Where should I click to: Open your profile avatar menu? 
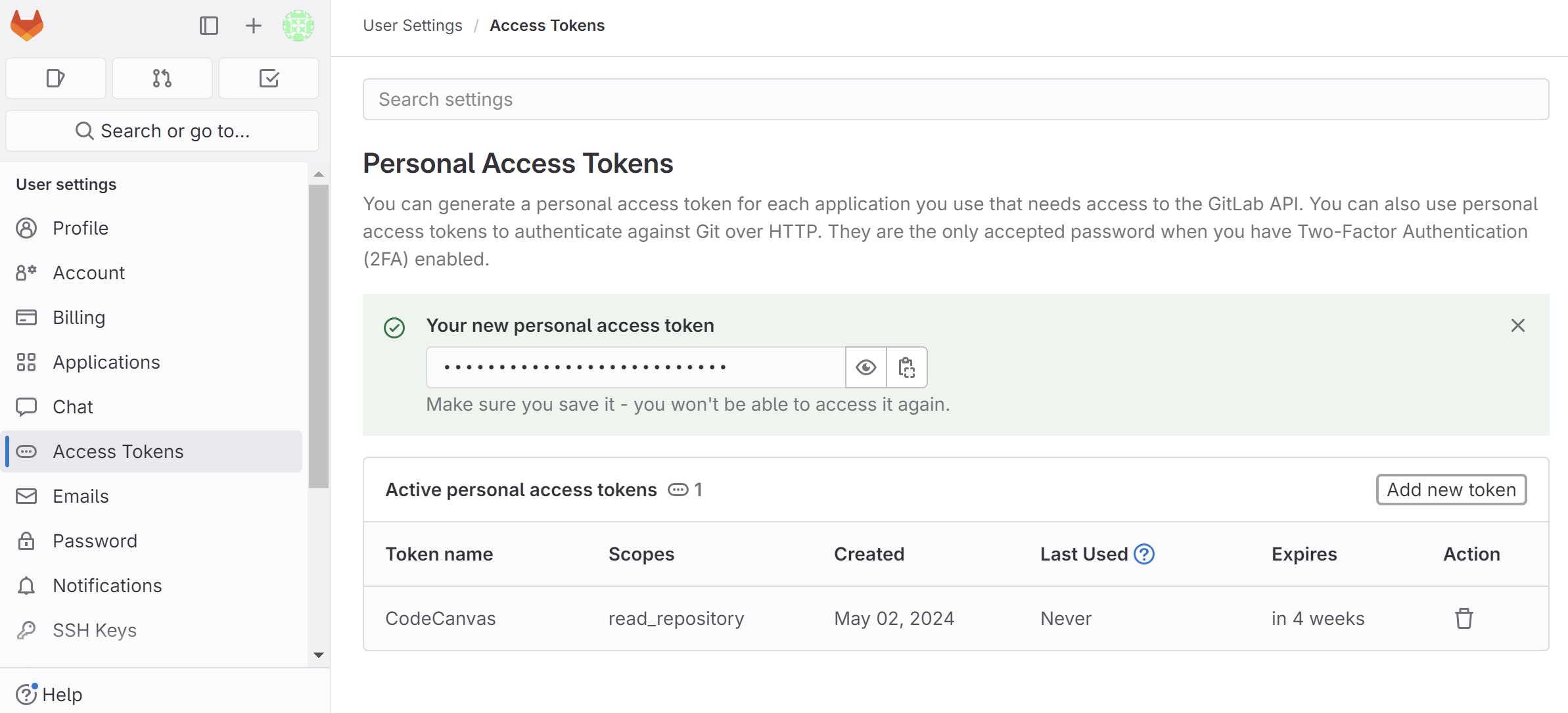tap(298, 26)
